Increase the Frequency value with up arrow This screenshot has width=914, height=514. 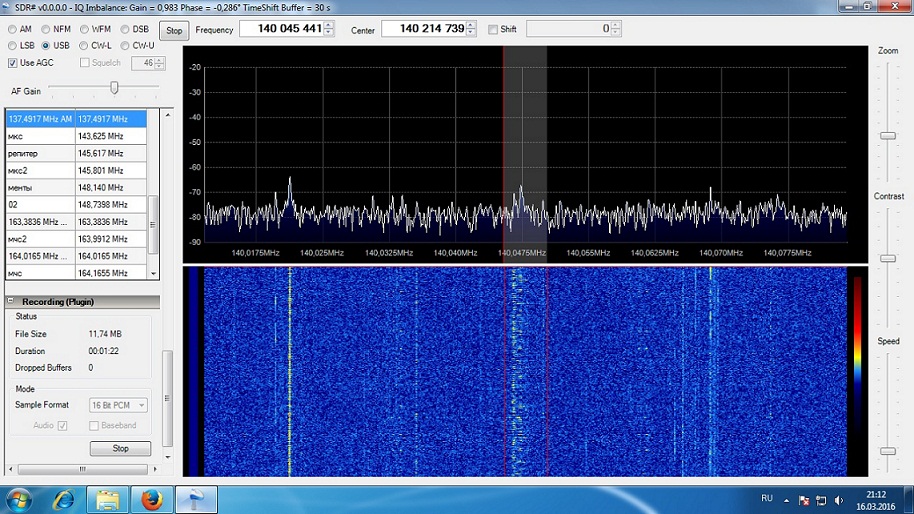point(329,25)
